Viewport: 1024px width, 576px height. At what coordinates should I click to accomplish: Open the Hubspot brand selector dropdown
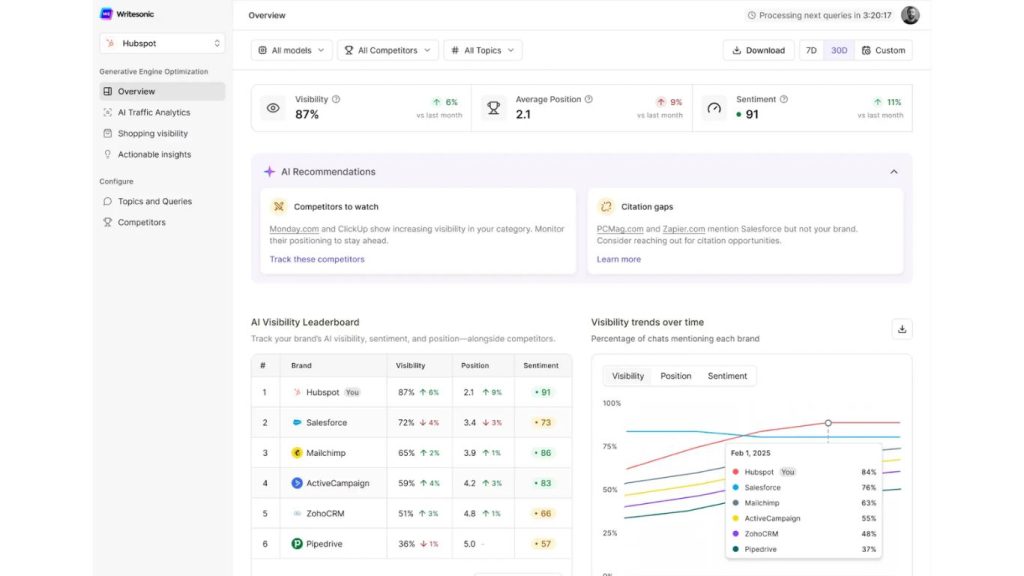[163, 43]
